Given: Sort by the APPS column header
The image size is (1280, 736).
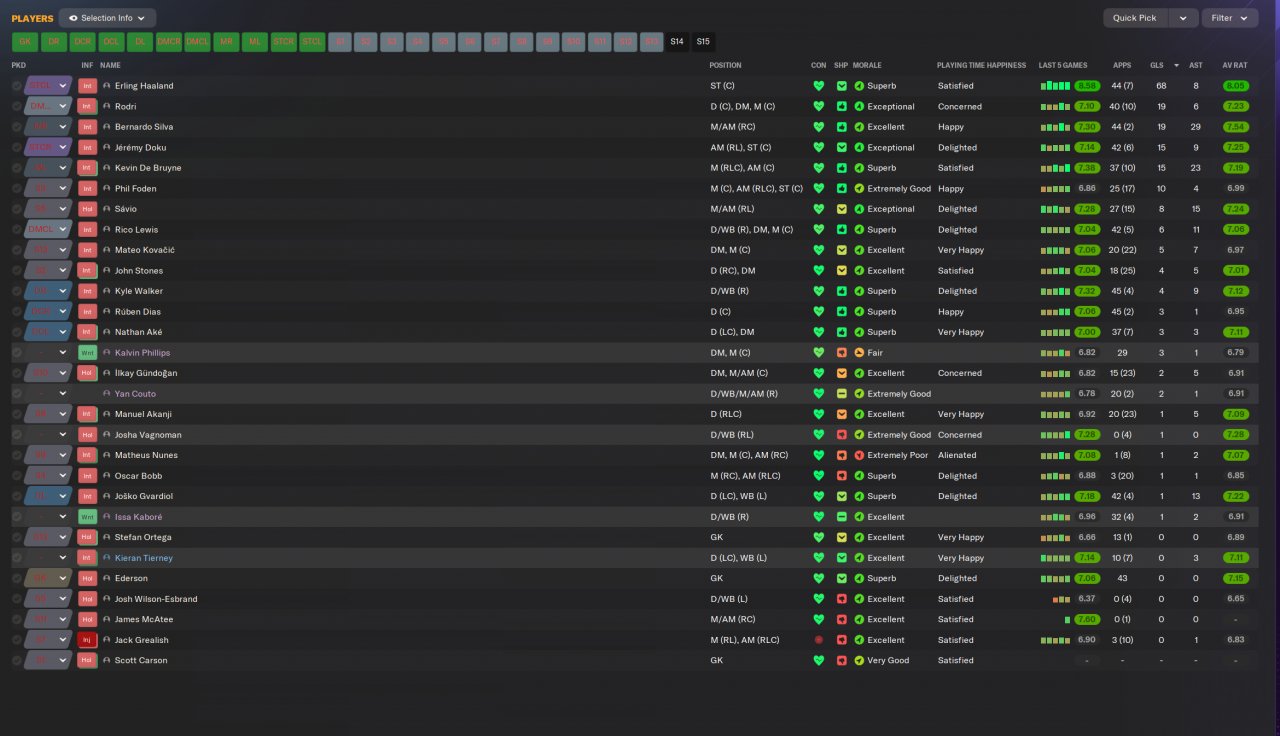Looking at the screenshot, I should point(1123,65).
